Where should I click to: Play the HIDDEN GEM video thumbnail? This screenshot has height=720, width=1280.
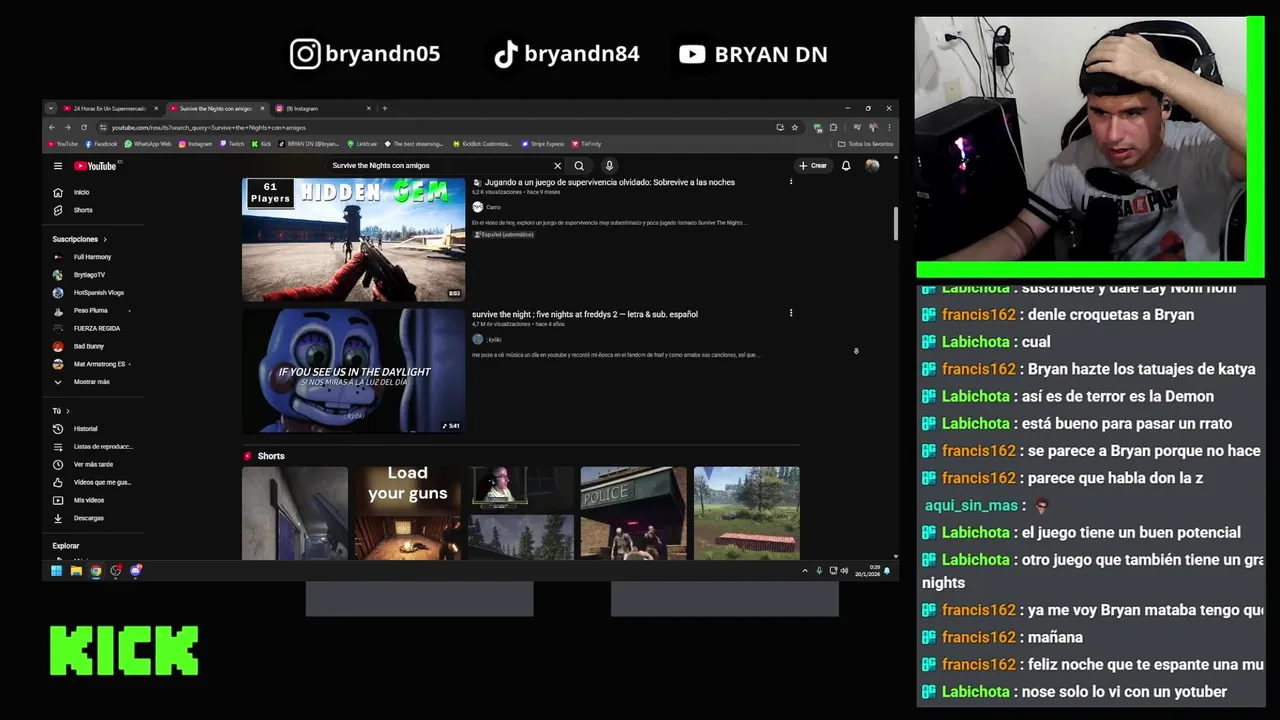point(353,239)
